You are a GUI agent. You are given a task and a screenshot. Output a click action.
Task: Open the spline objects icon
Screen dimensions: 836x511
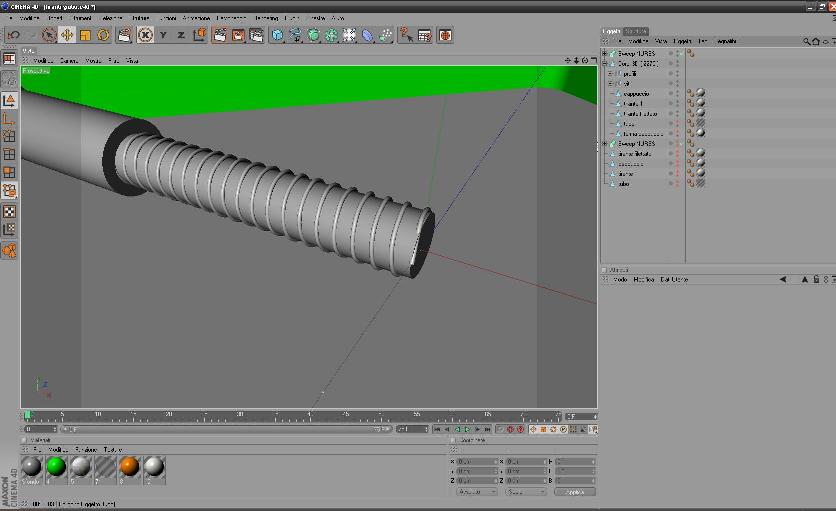click(295, 35)
